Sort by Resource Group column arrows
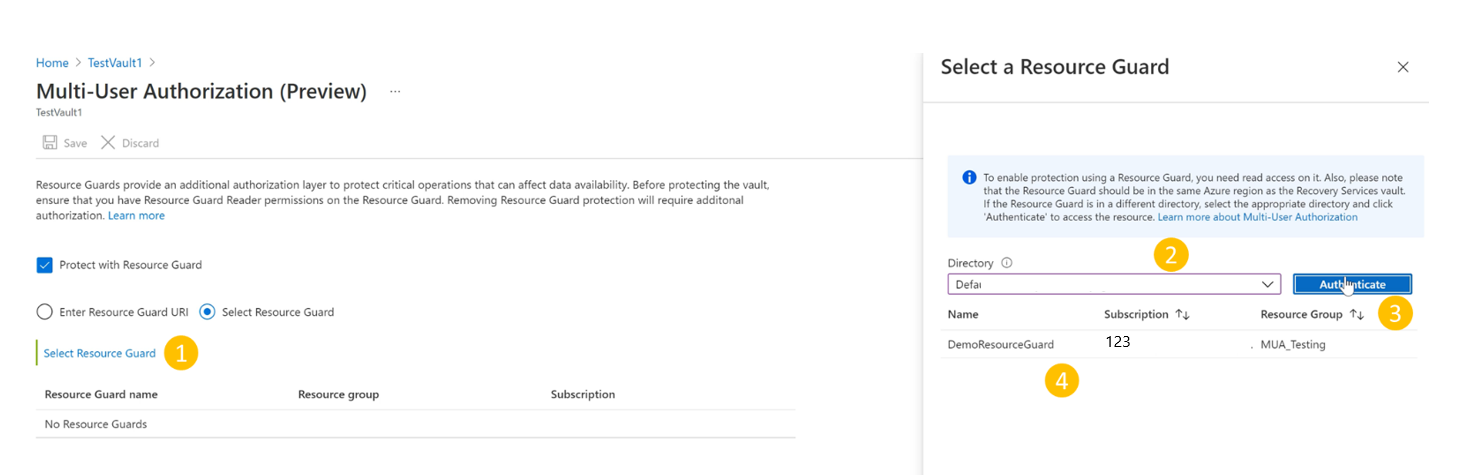The height and width of the screenshot is (475, 1460). [x=1357, y=314]
